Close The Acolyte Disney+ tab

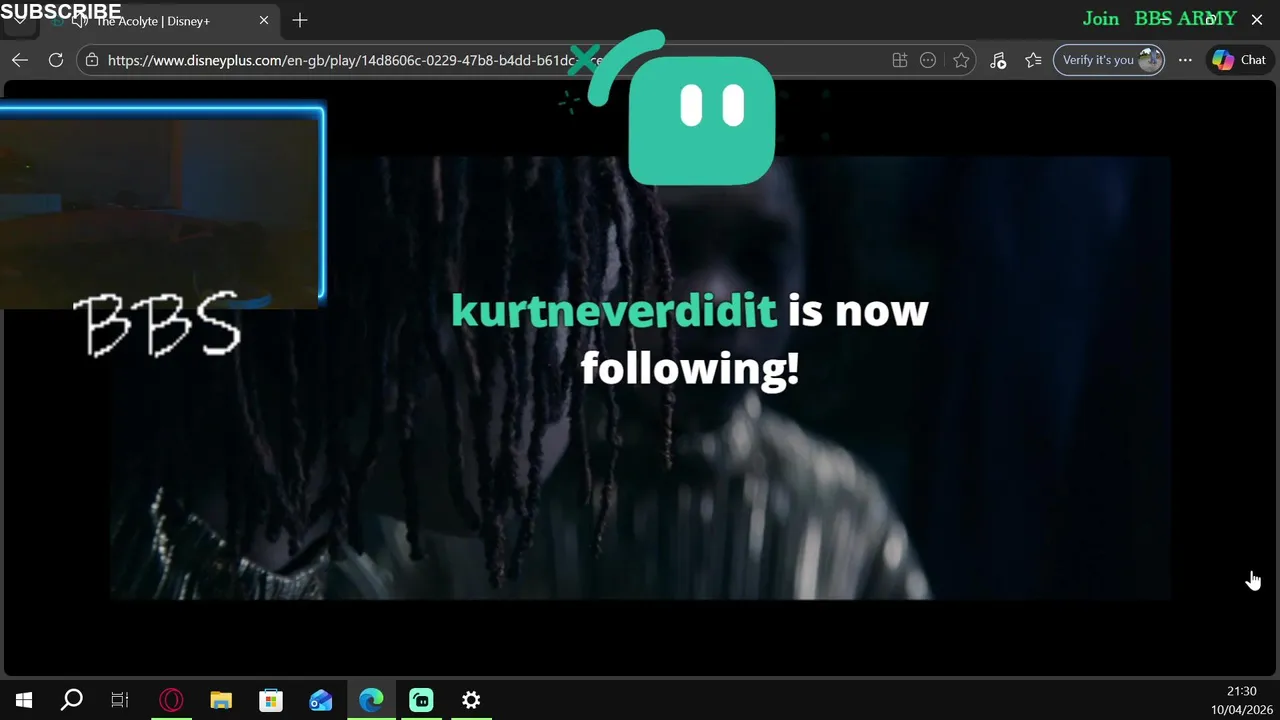[x=264, y=20]
